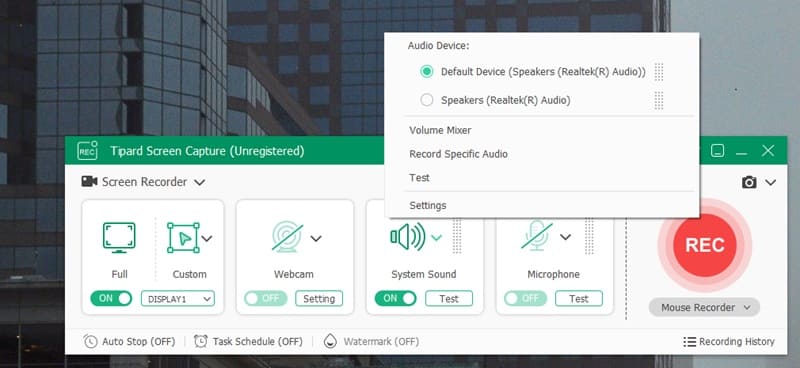Start recording with the REC button

pyautogui.click(x=705, y=246)
